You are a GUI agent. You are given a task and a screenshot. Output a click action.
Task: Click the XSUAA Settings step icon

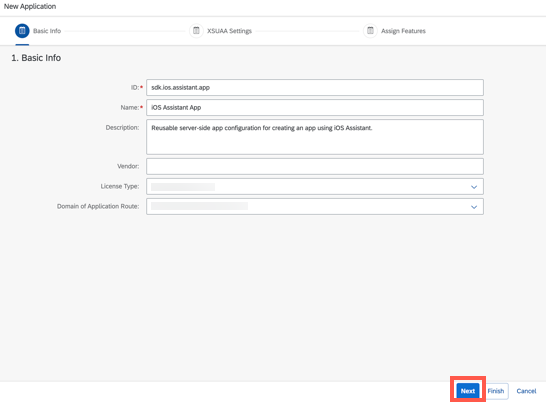click(x=196, y=31)
